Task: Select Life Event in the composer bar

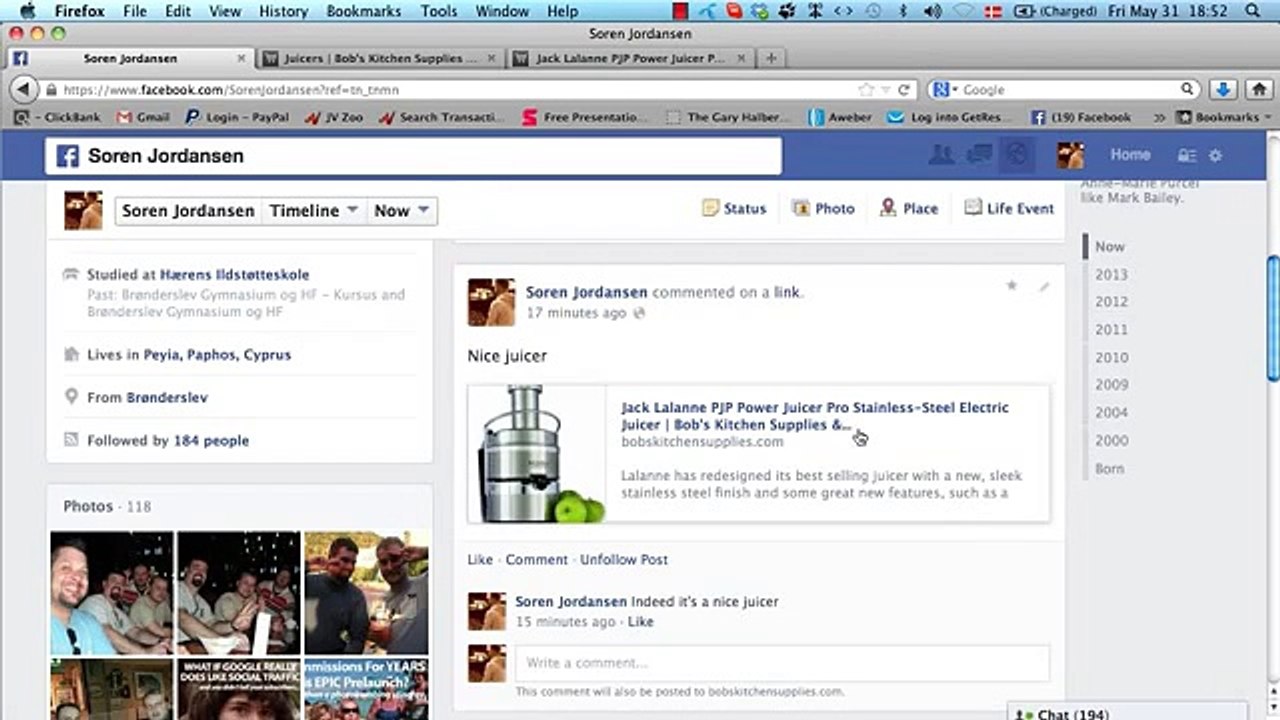Action: [1009, 209]
